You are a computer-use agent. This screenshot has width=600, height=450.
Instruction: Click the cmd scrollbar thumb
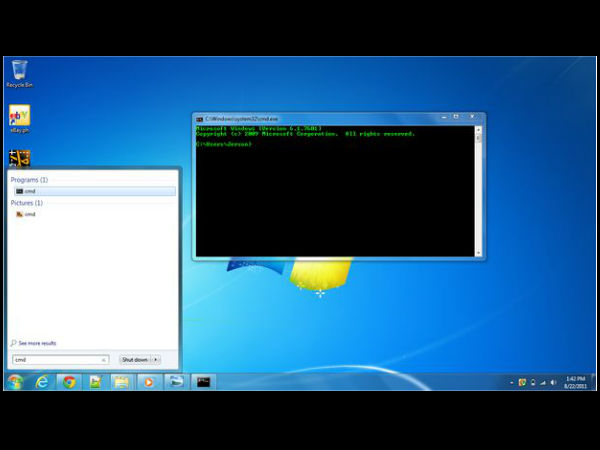(x=478, y=139)
